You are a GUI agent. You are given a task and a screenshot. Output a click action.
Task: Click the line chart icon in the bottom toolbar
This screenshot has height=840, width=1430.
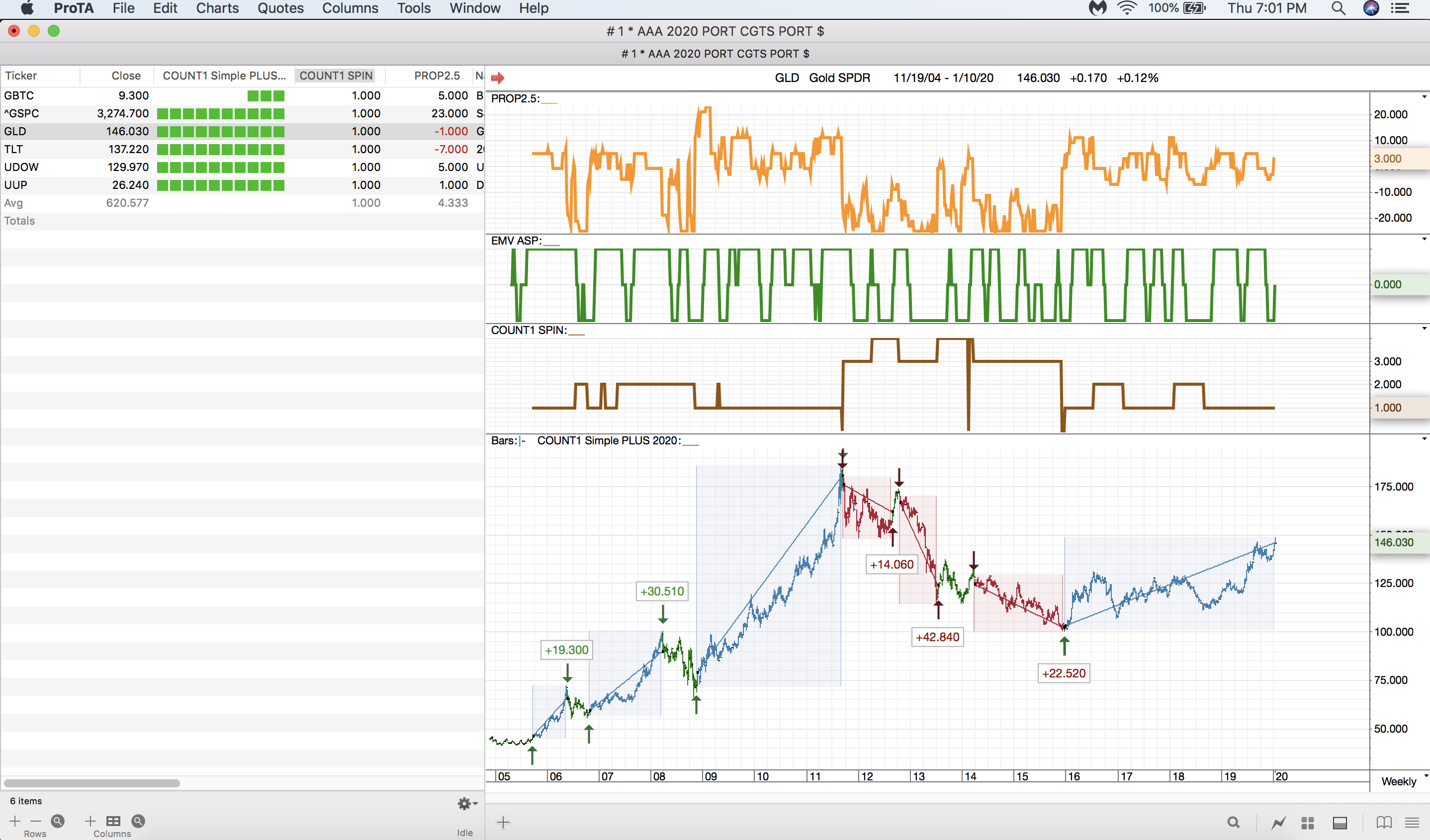(x=1278, y=823)
